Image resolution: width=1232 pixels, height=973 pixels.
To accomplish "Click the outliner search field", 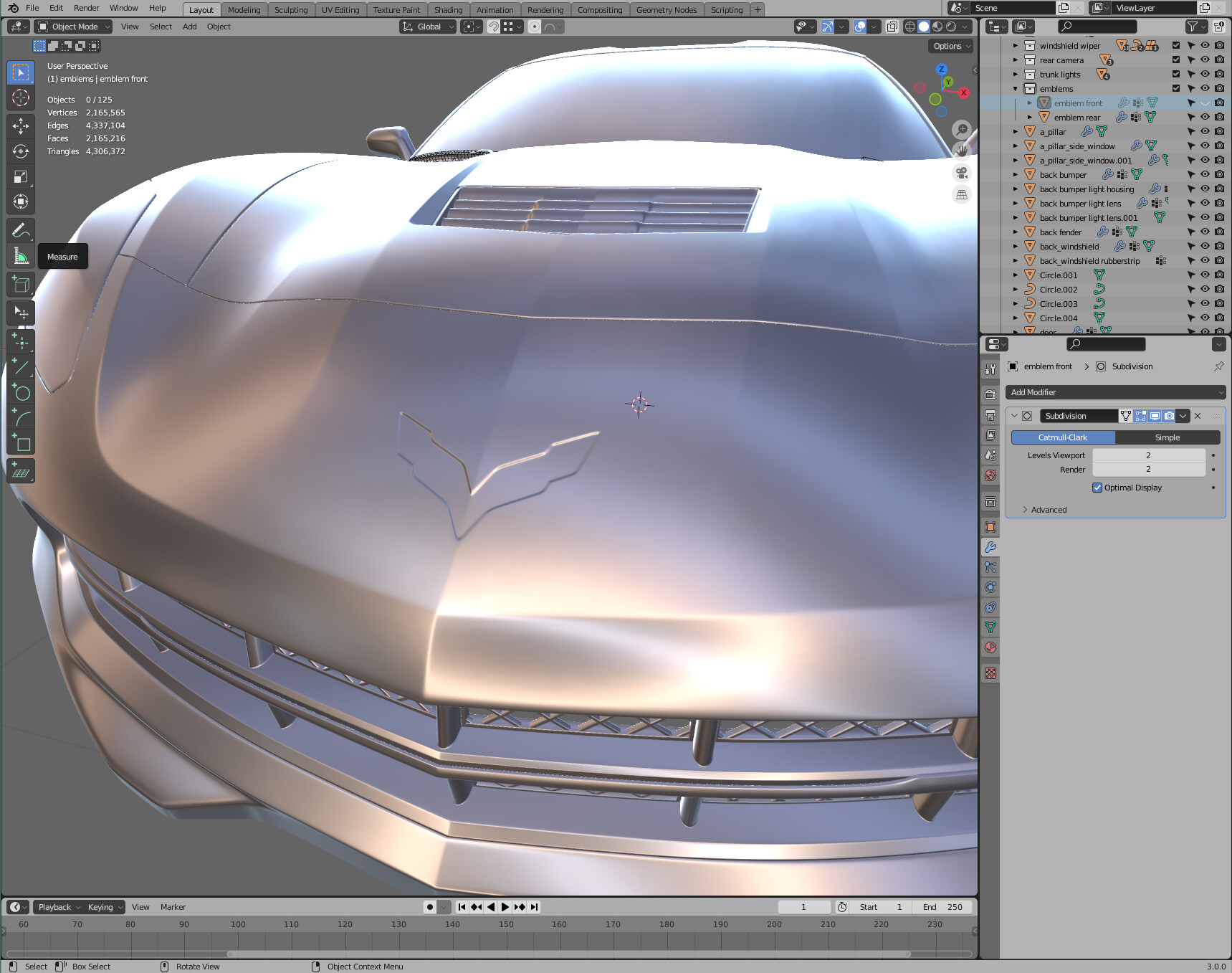I will pyautogui.click(x=1097, y=27).
